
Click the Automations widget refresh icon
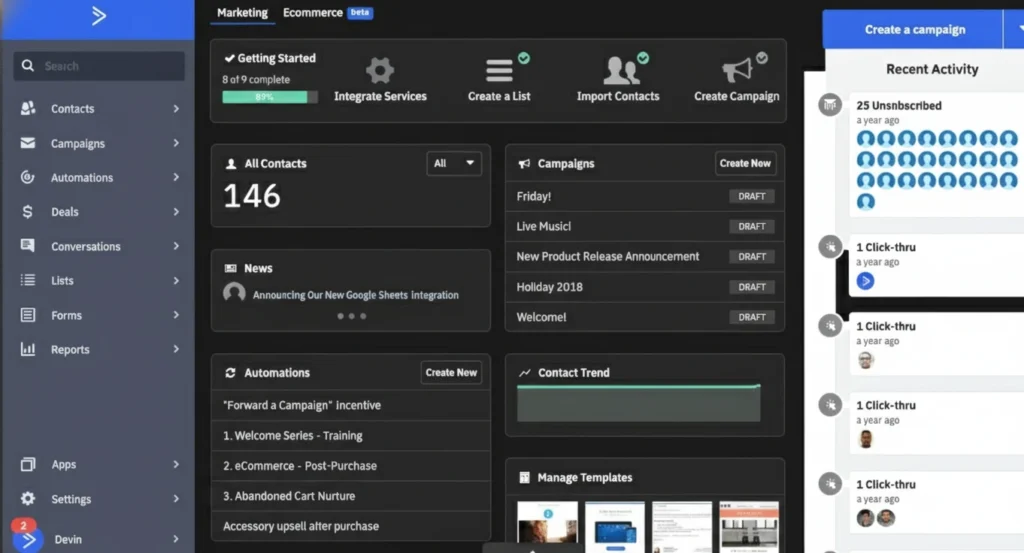pyautogui.click(x=230, y=373)
